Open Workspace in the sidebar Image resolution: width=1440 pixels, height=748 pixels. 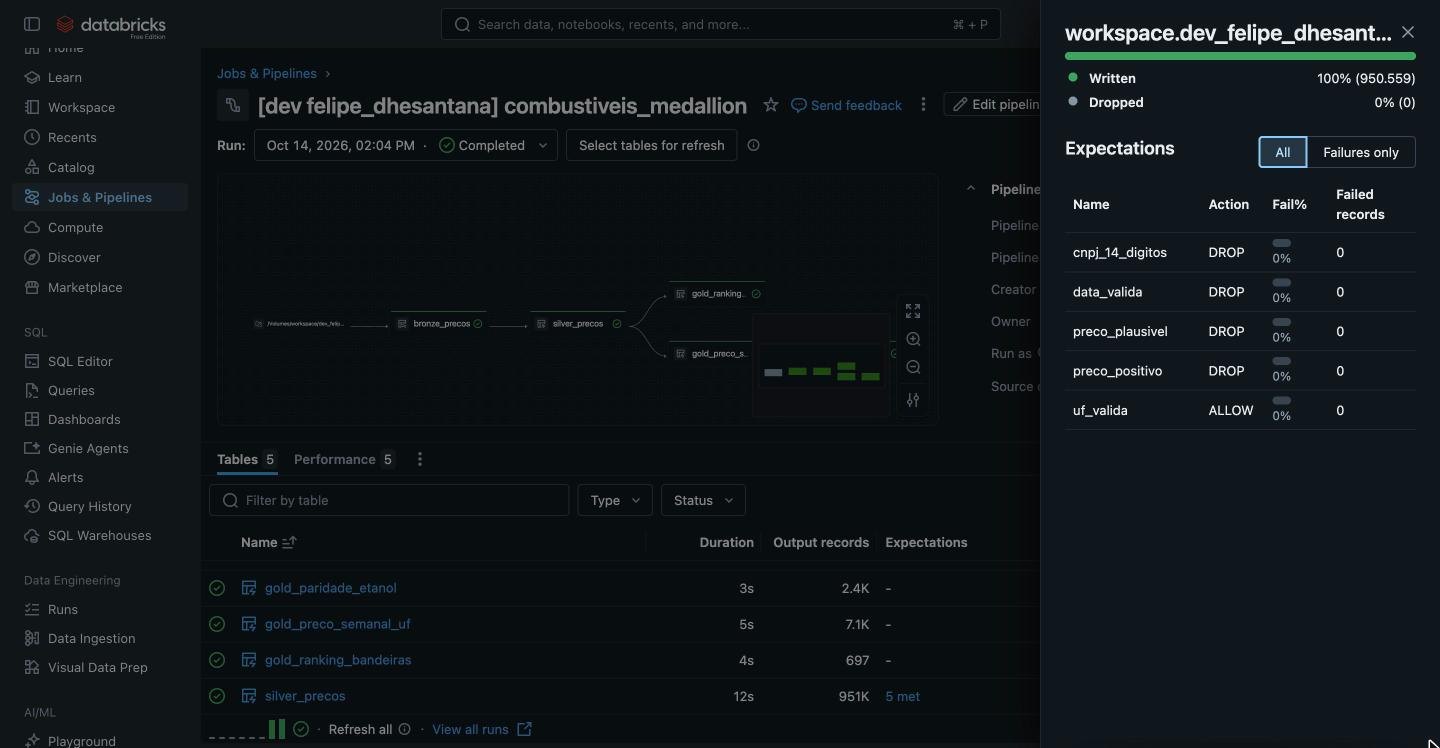pos(100,107)
